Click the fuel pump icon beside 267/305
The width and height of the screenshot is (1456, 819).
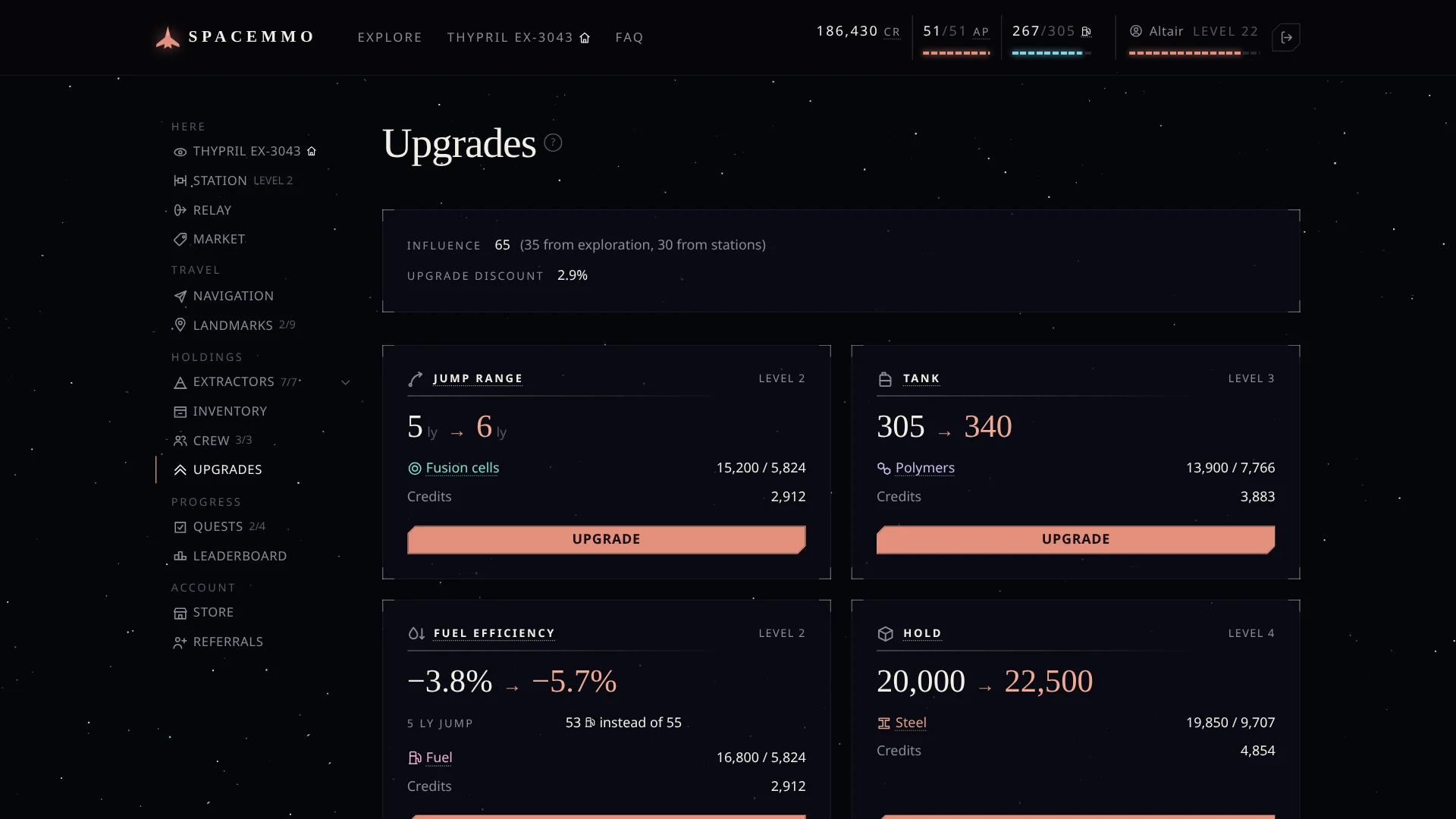pyautogui.click(x=1086, y=31)
